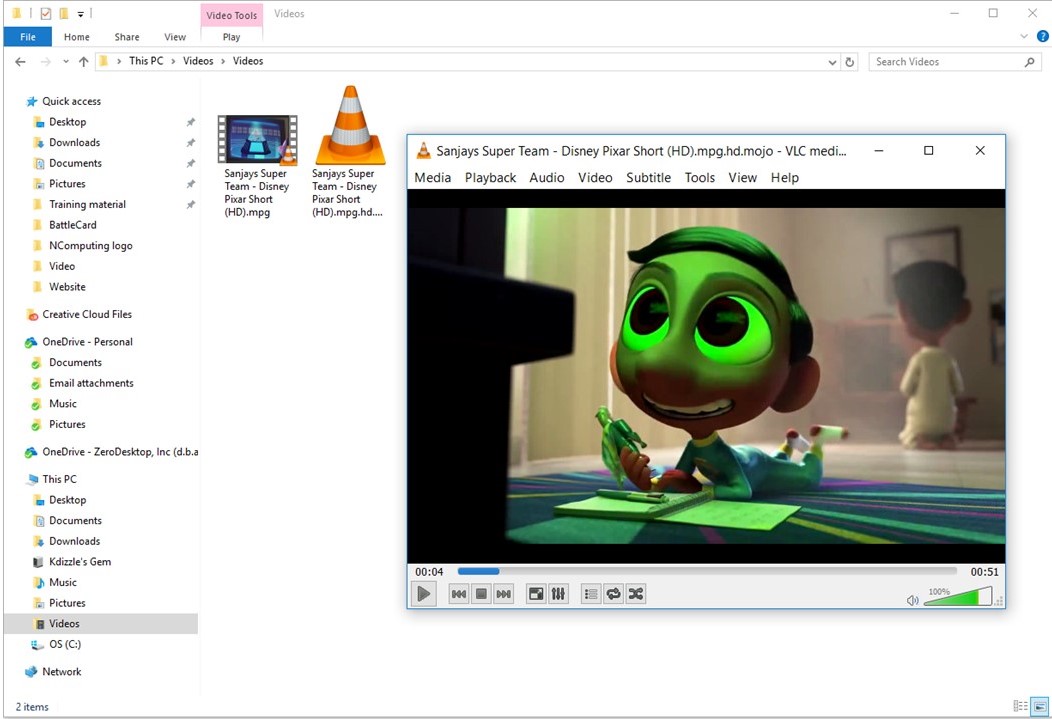The width and height of the screenshot is (1052, 719).
Task: Select OneDrive - Personal in sidebar
Action: (87, 342)
